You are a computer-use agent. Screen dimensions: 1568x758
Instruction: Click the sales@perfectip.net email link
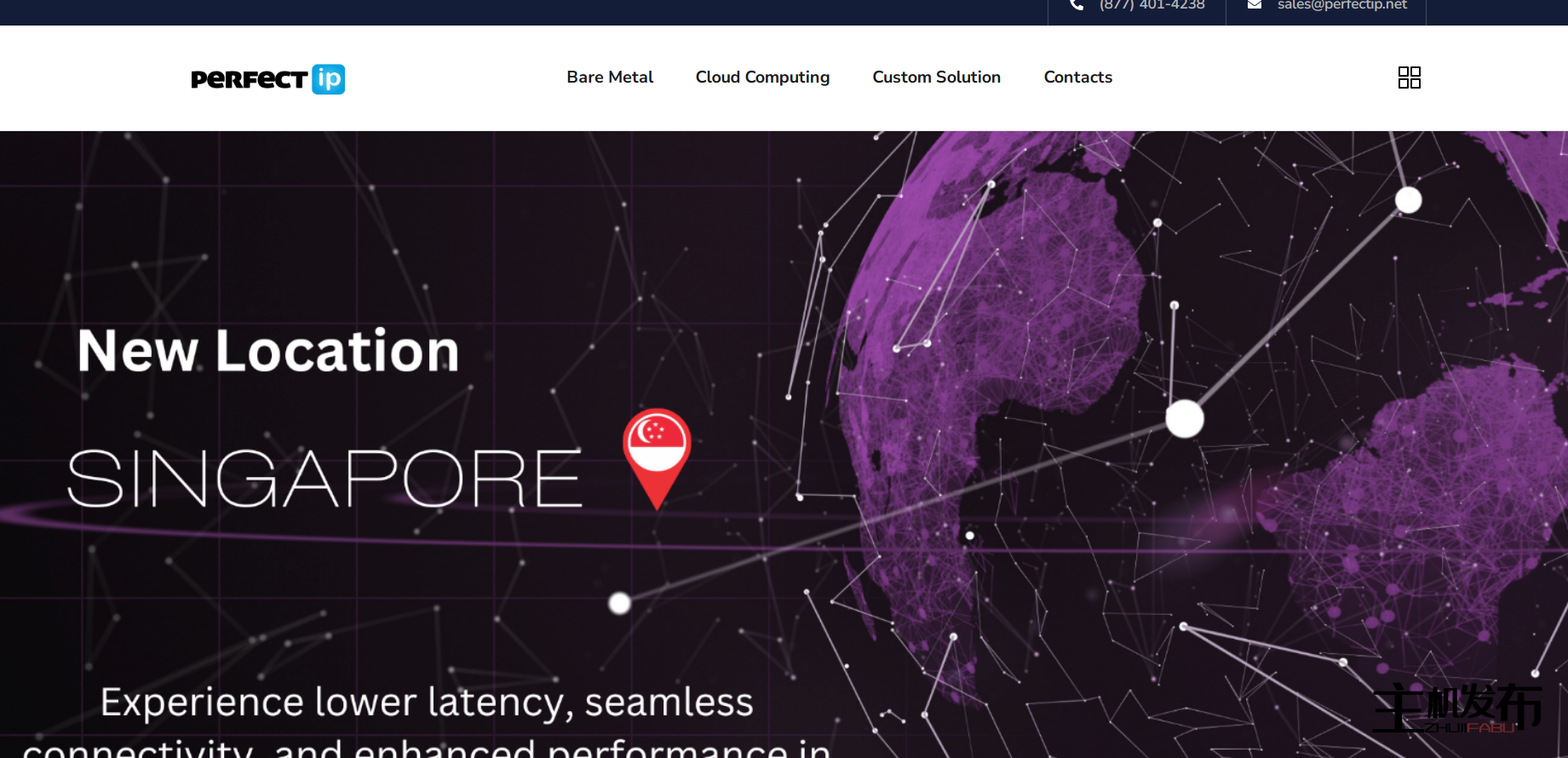click(x=1341, y=6)
